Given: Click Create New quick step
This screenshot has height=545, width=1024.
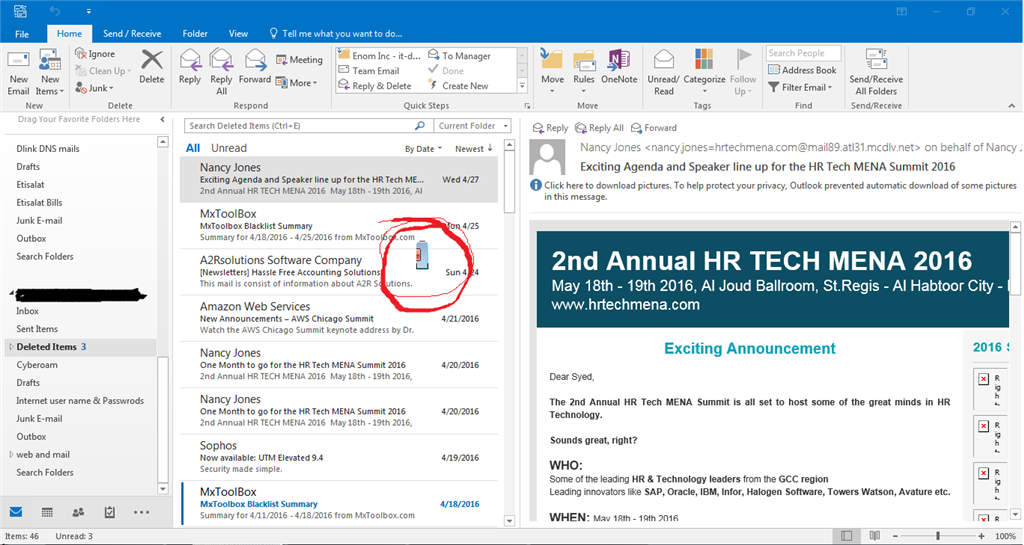Looking at the screenshot, I should click(458, 86).
